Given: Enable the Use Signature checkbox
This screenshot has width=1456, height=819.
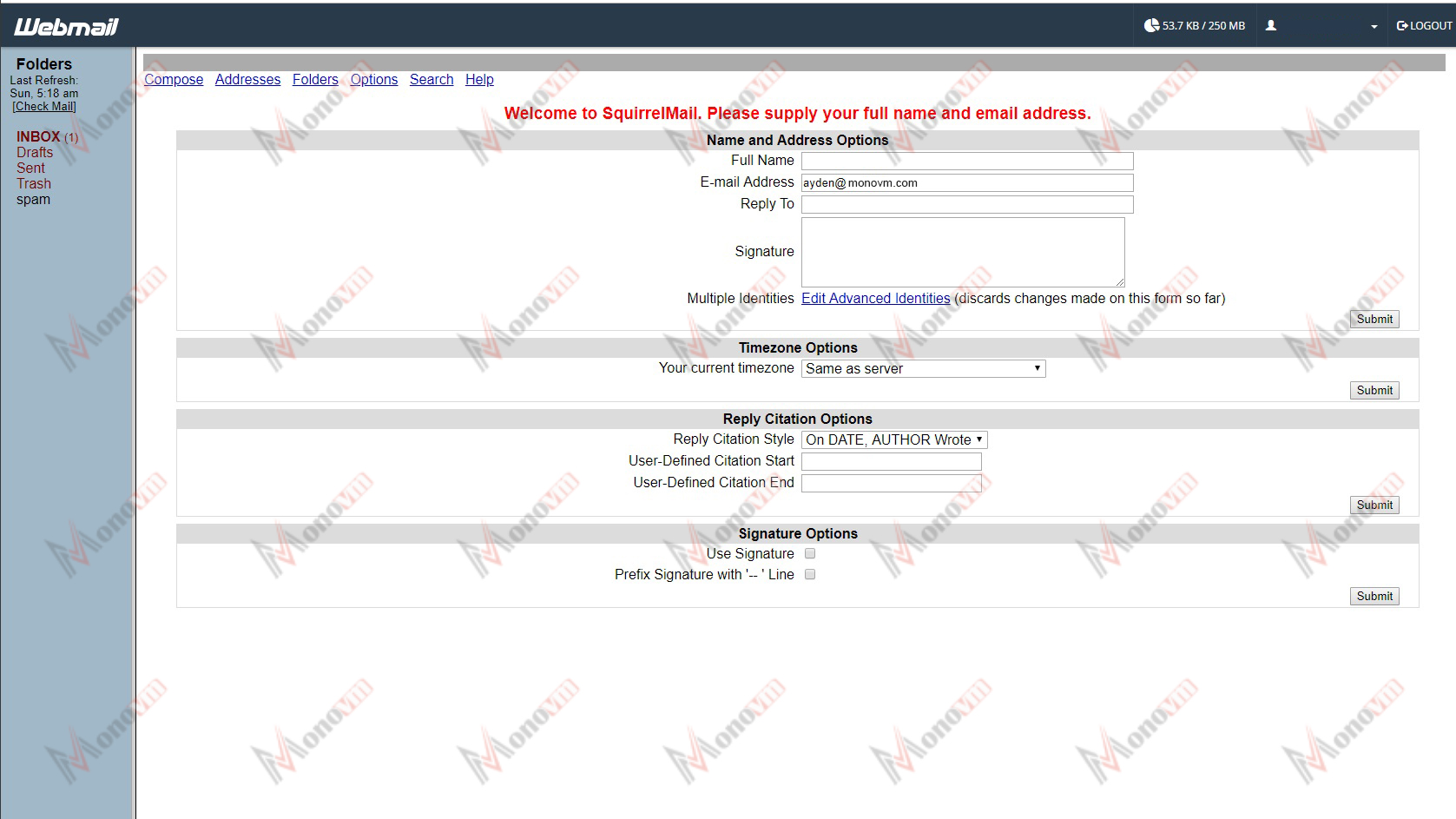Looking at the screenshot, I should [x=809, y=553].
